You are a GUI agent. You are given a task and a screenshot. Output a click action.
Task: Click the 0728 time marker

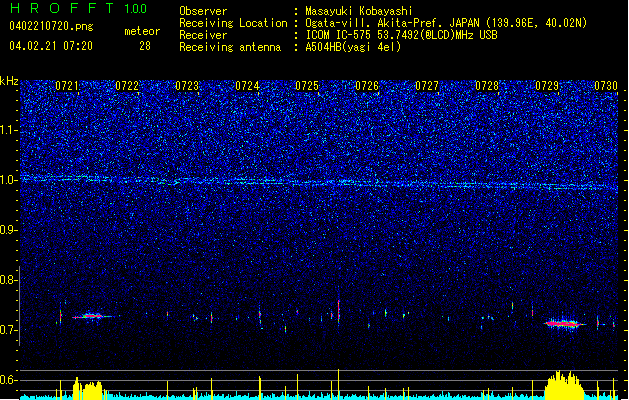(487, 86)
